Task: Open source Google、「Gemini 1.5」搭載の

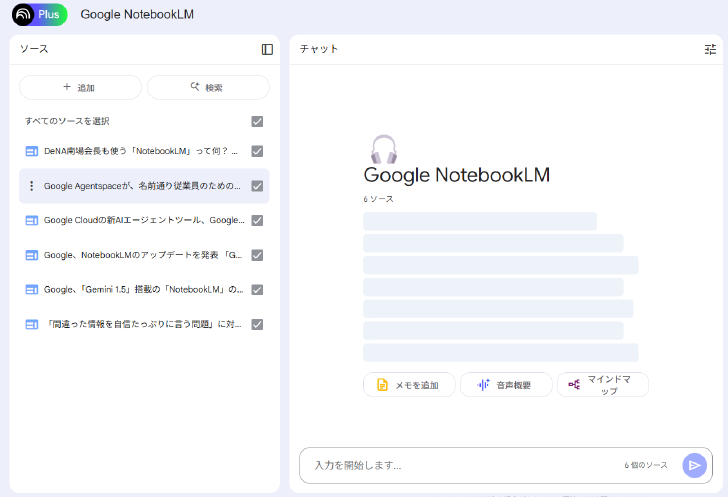Action: [x=143, y=290]
